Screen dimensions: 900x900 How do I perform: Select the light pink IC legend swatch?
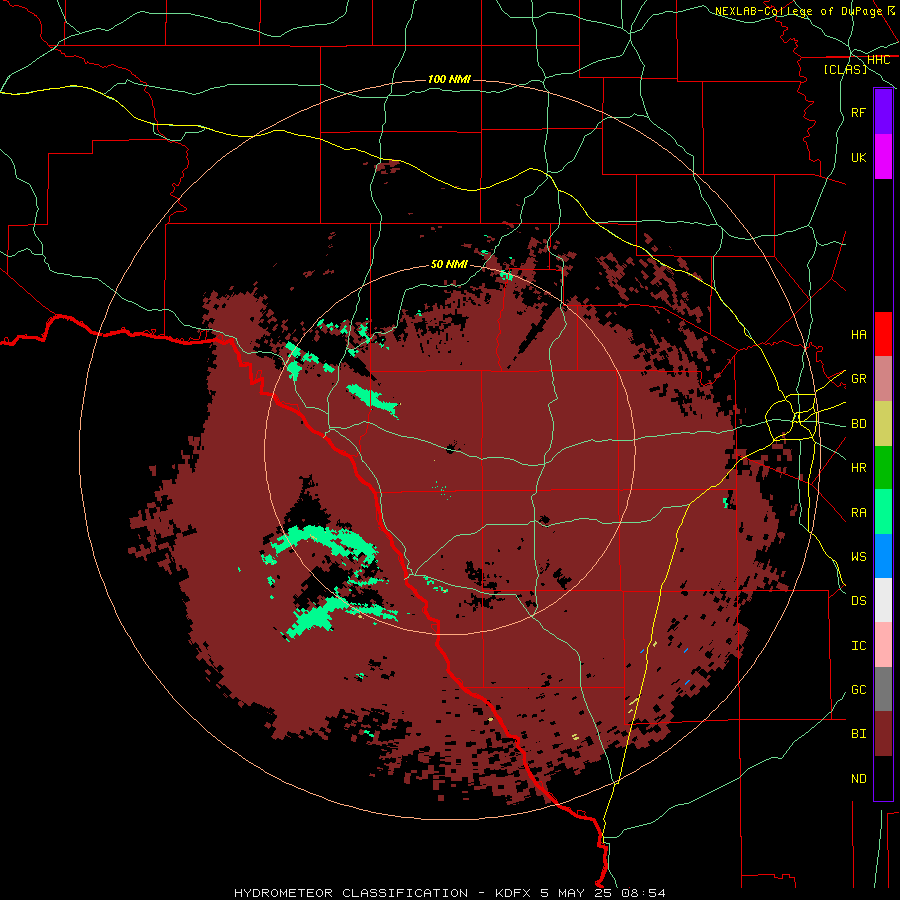(x=883, y=645)
